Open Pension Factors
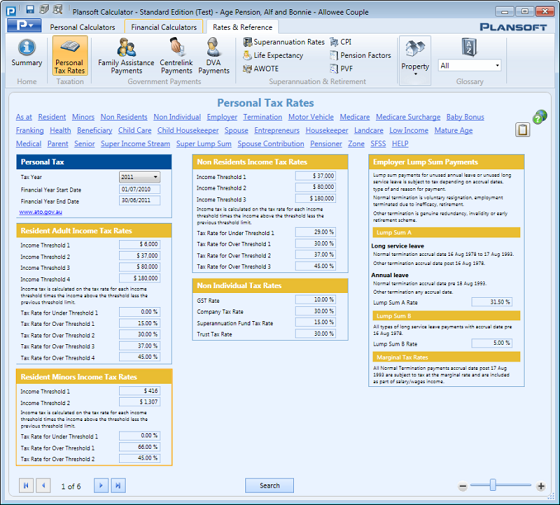Image resolution: width=560 pixels, height=505 pixels. pyautogui.click(x=360, y=55)
